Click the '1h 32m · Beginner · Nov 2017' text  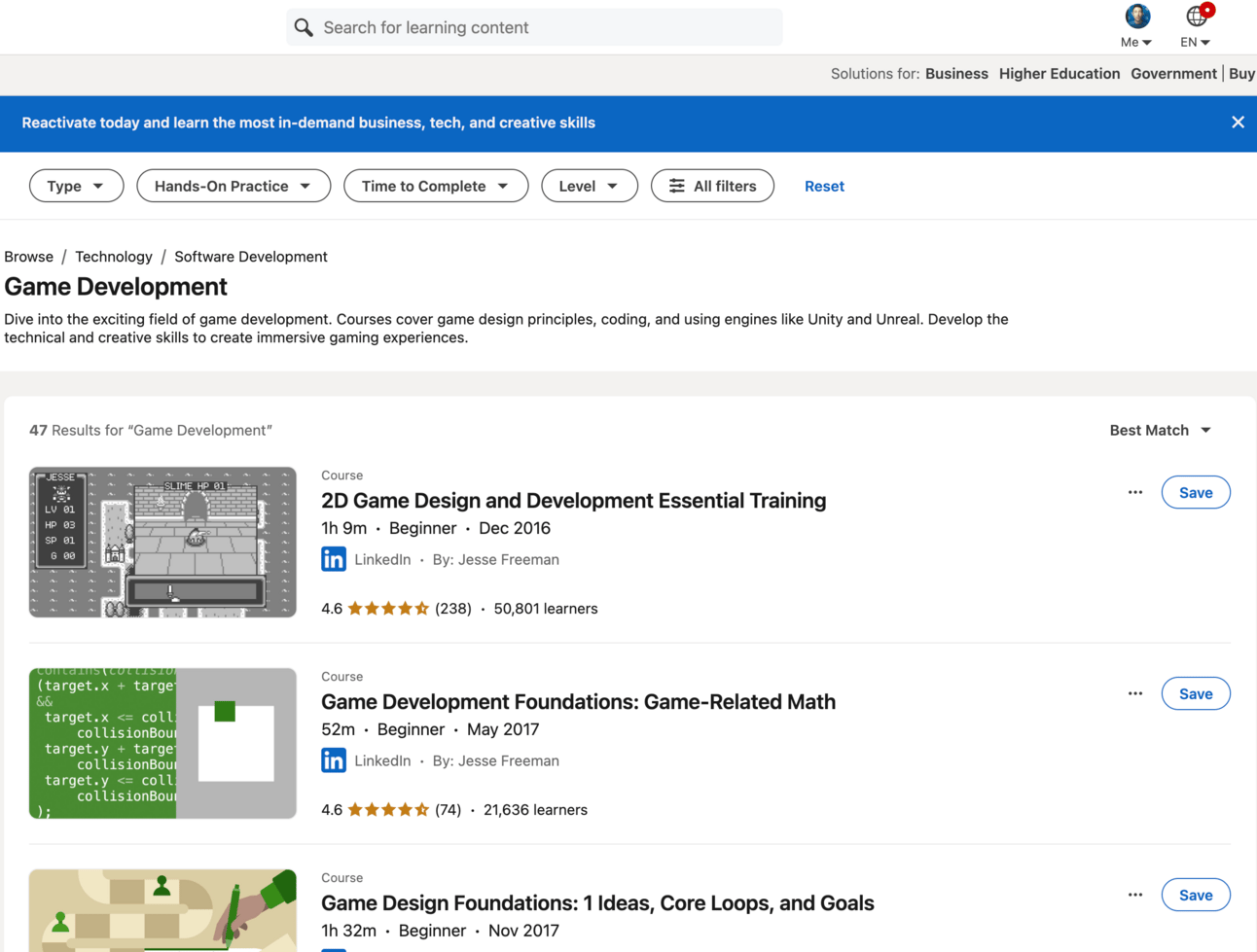coord(440,931)
